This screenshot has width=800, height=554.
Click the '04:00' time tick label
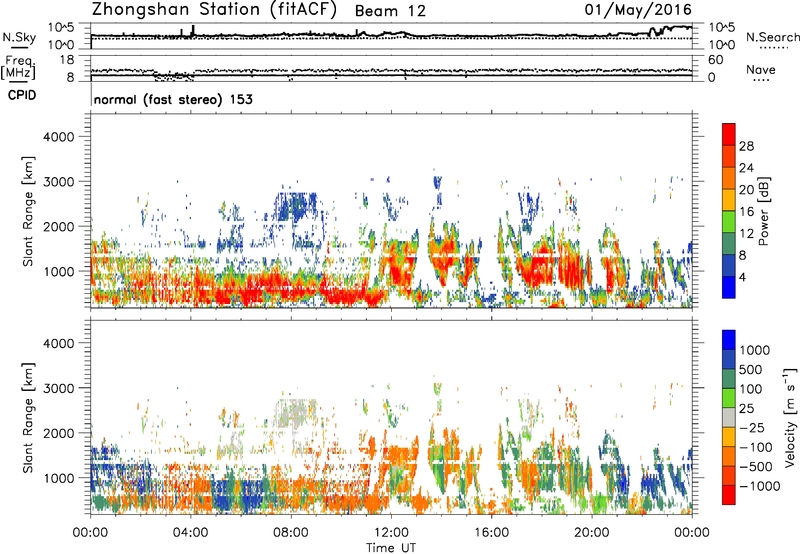(190, 533)
